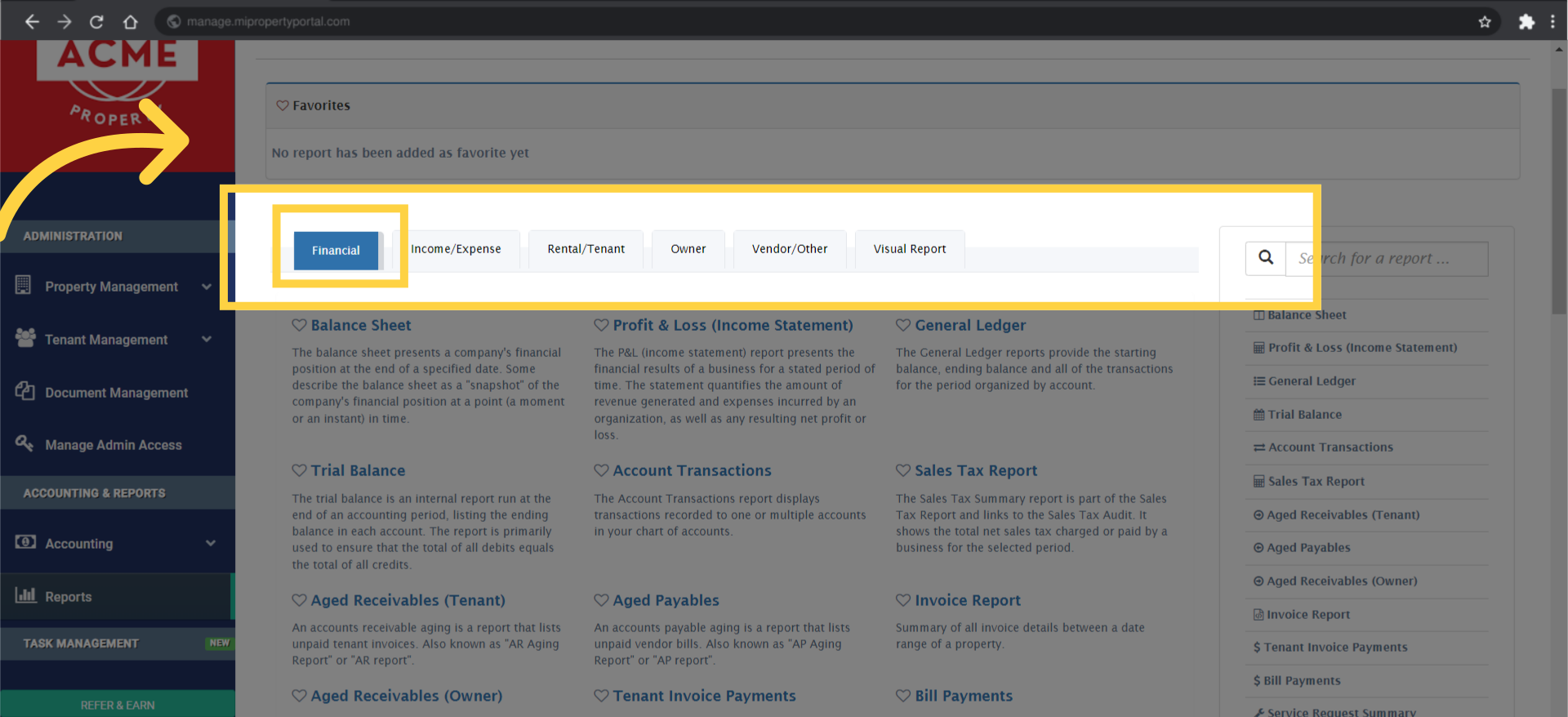Open the Vendor/Other tab

pyautogui.click(x=790, y=249)
